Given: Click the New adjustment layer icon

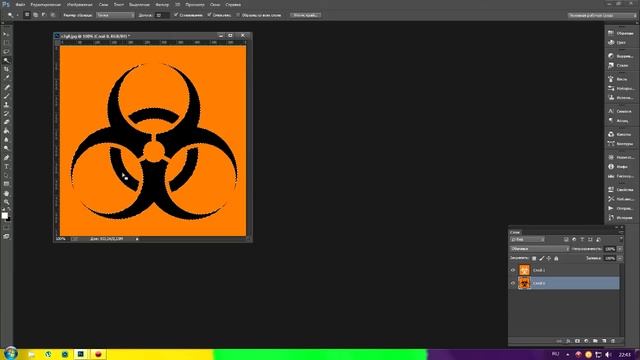Looking at the screenshot, I should [x=586, y=341].
